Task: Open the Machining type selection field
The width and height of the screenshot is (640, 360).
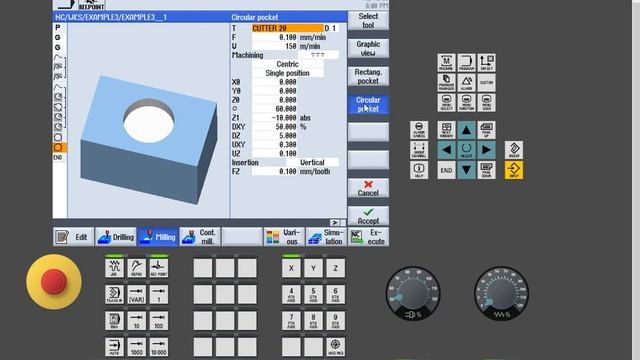Action: tap(318, 55)
